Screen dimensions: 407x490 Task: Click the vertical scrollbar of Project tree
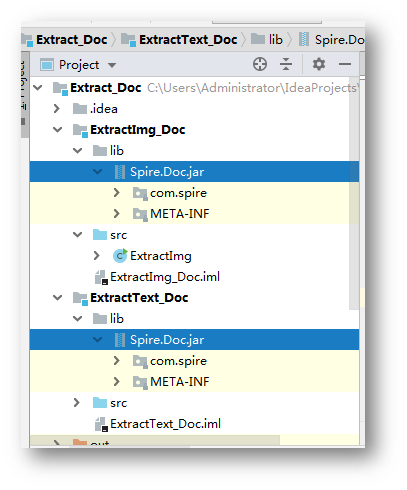[x=354, y=193]
